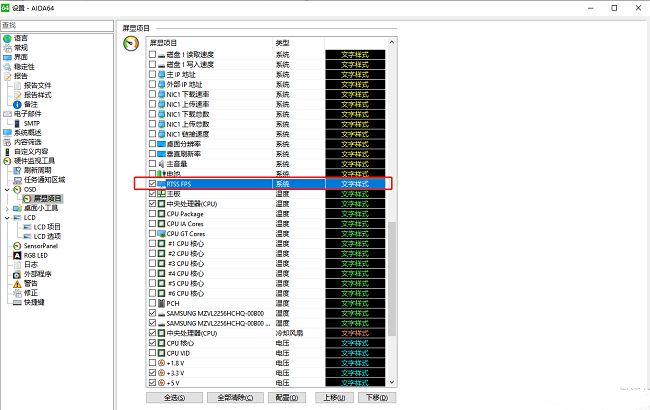This screenshot has width=650, height=410.
Task: Open the 稳定性 settings icon
Action: (x=7, y=67)
